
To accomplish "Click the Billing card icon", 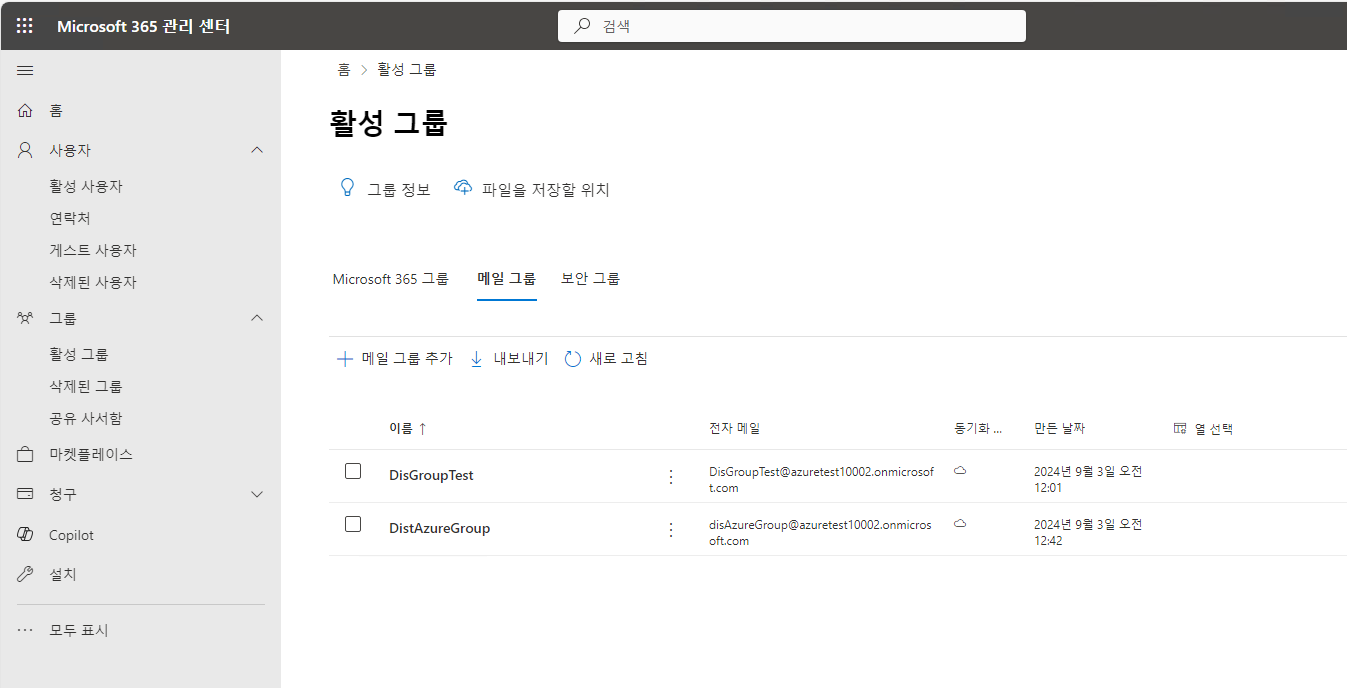I will [x=25, y=494].
